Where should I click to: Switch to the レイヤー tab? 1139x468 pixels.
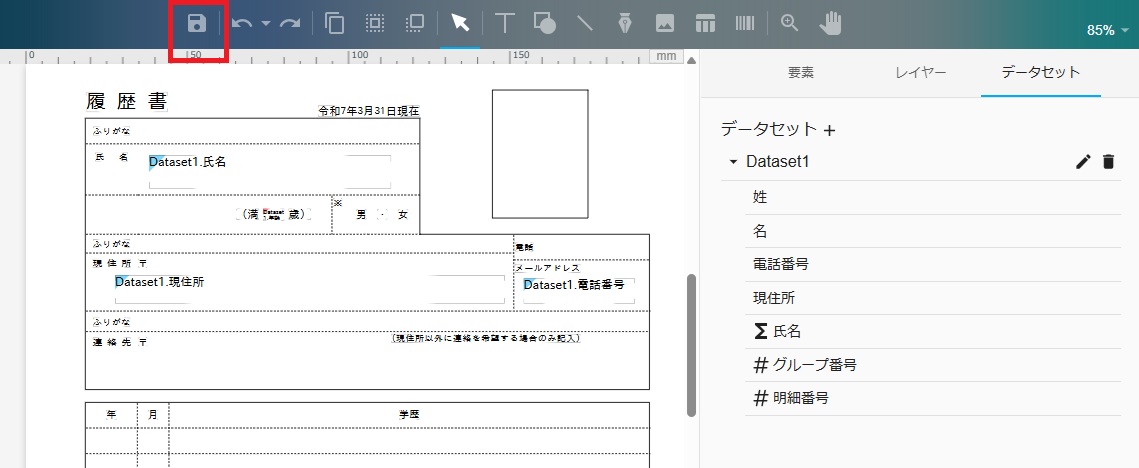coord(920,72)
